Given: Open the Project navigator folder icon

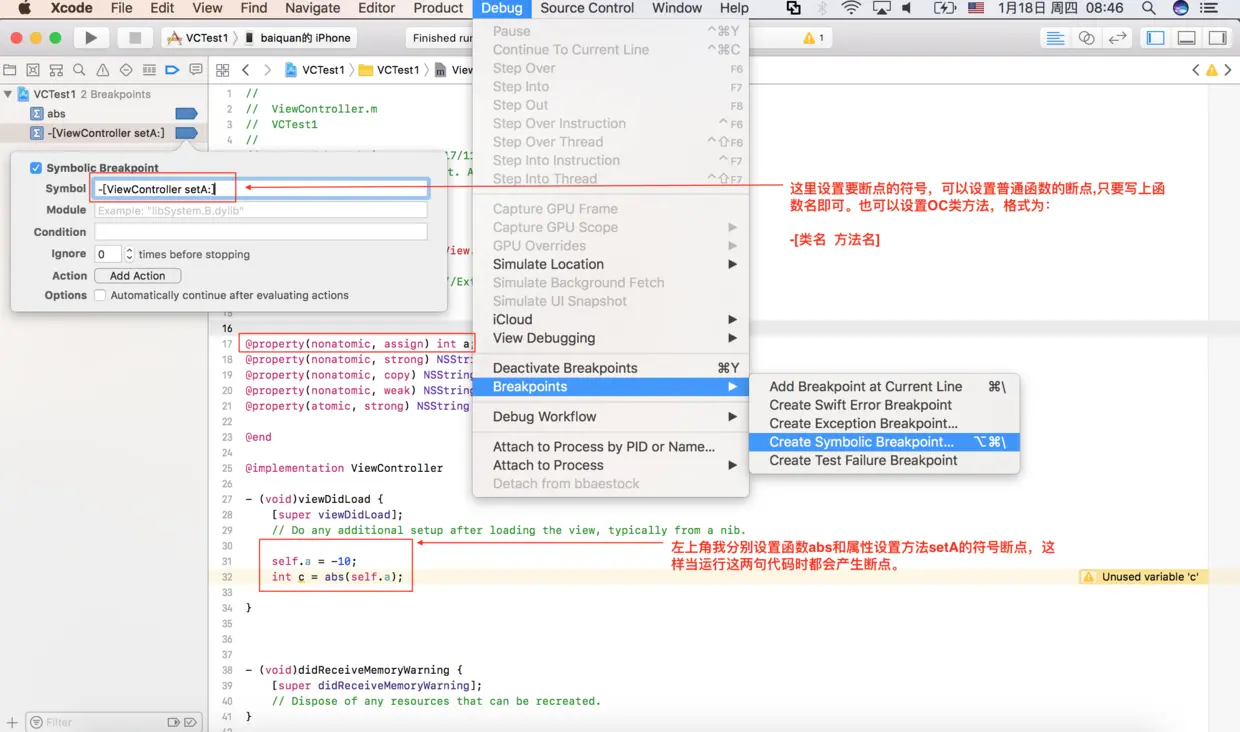Looking at the screenshot, I should (10, 70).
